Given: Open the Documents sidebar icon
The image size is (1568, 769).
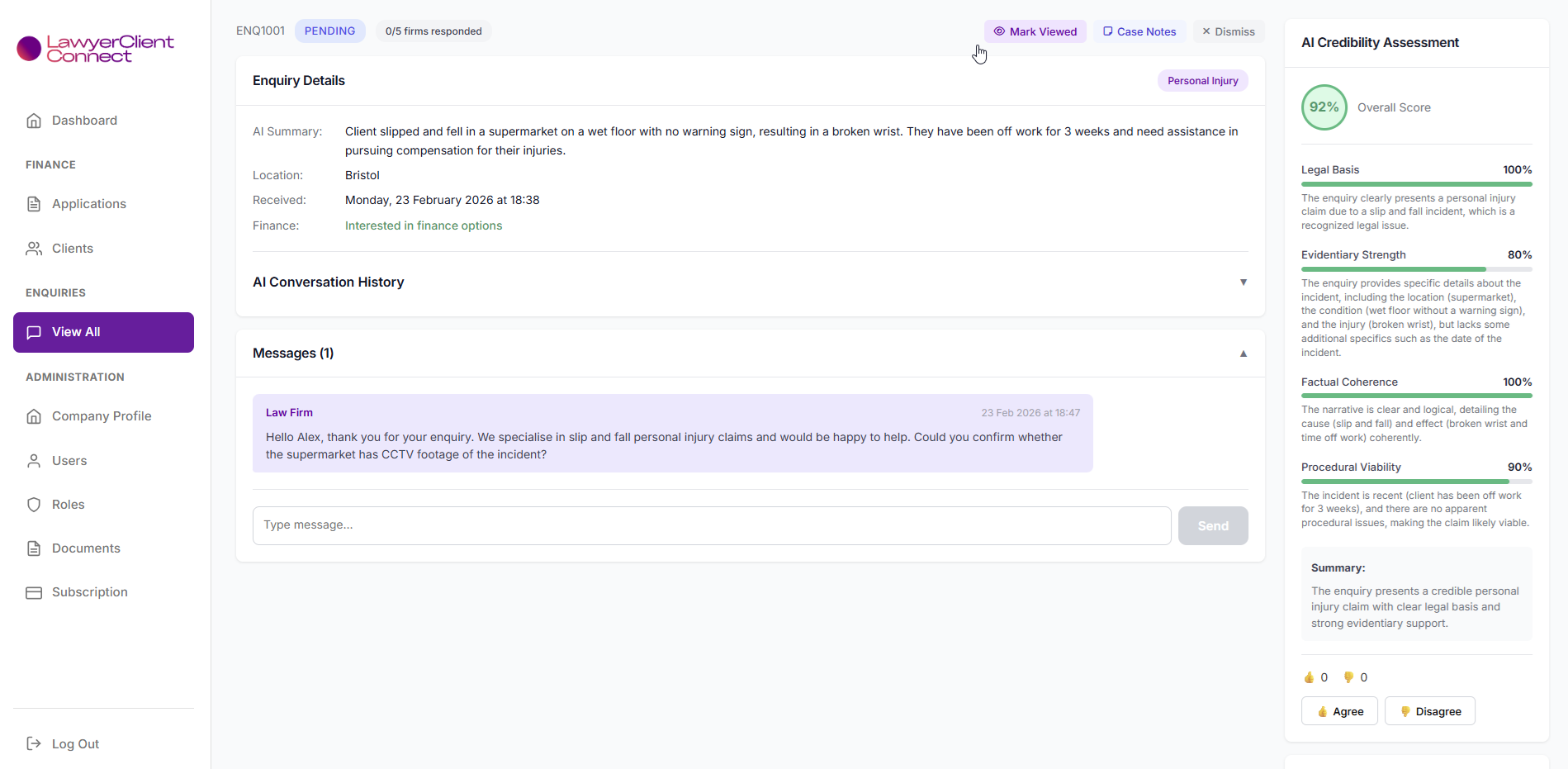Looking at the screenshot, I should pos(34,548).
